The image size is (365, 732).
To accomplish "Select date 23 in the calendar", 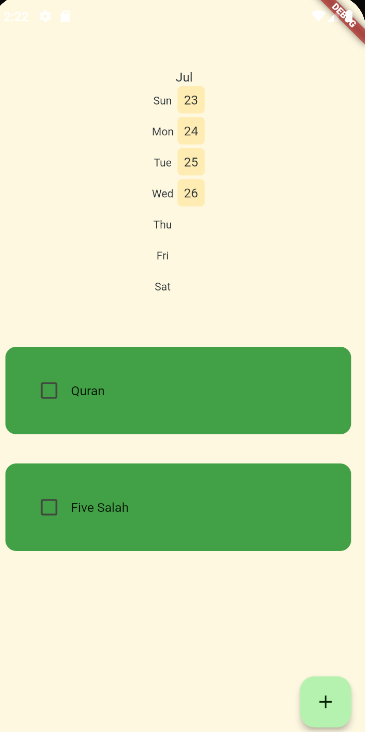I will [191, 100].
